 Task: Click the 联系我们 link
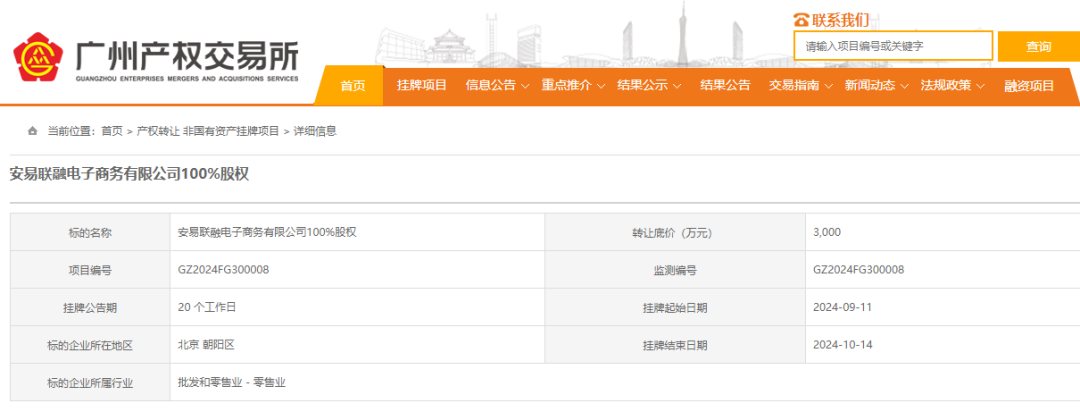tap(840, 19)
